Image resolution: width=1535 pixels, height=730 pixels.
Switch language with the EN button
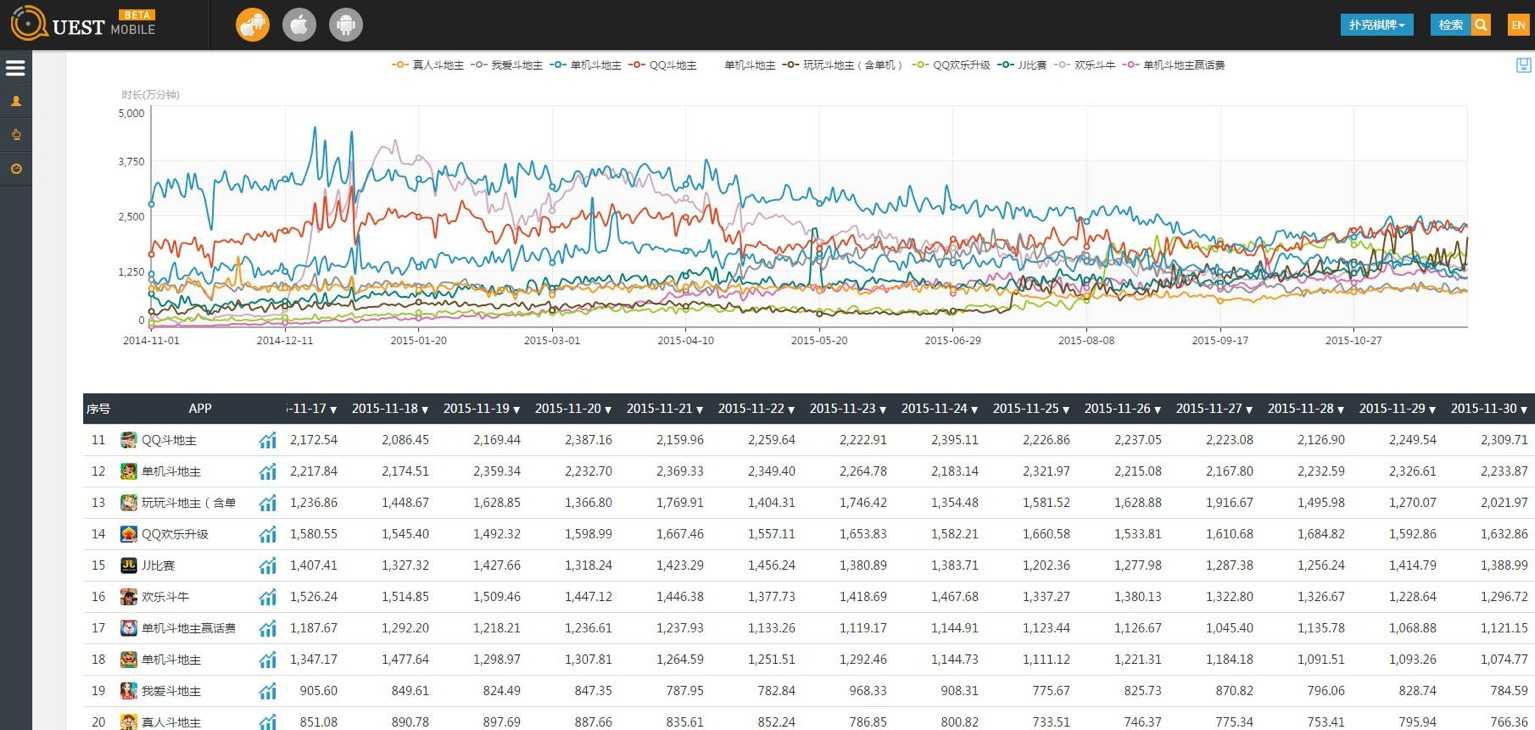(1518, 25)
